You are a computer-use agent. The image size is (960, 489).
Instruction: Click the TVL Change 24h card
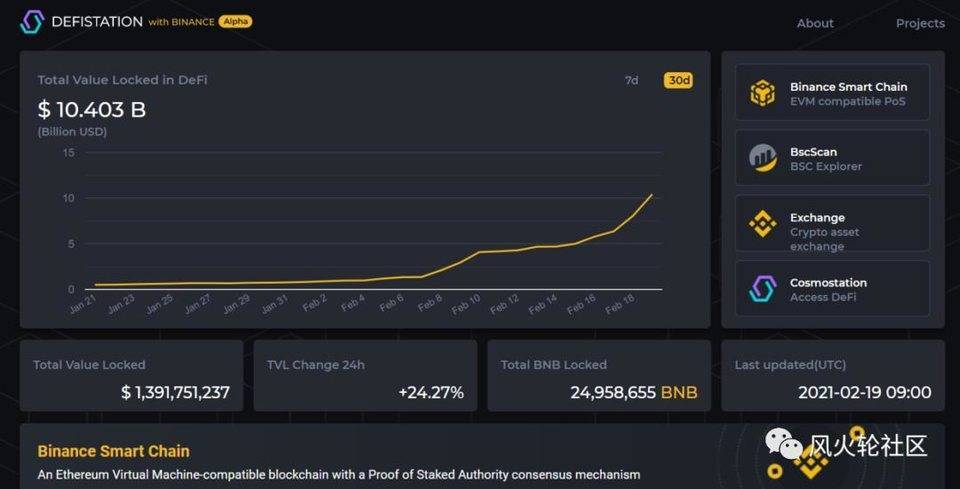pos(365,376)
